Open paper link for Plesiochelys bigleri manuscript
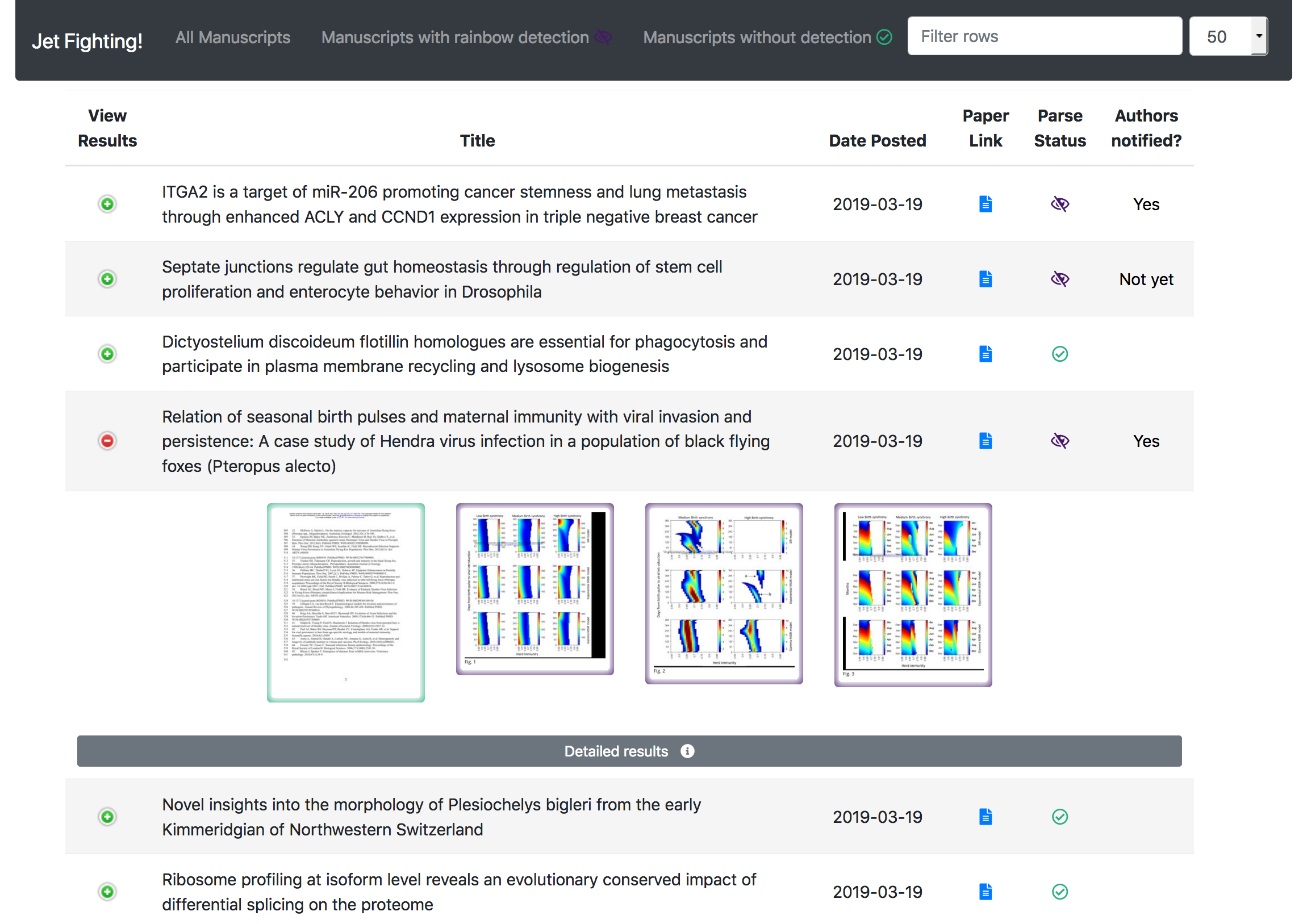Viewport: 1307px width, 924px height. pyautogui.click(x=986, y=817)
